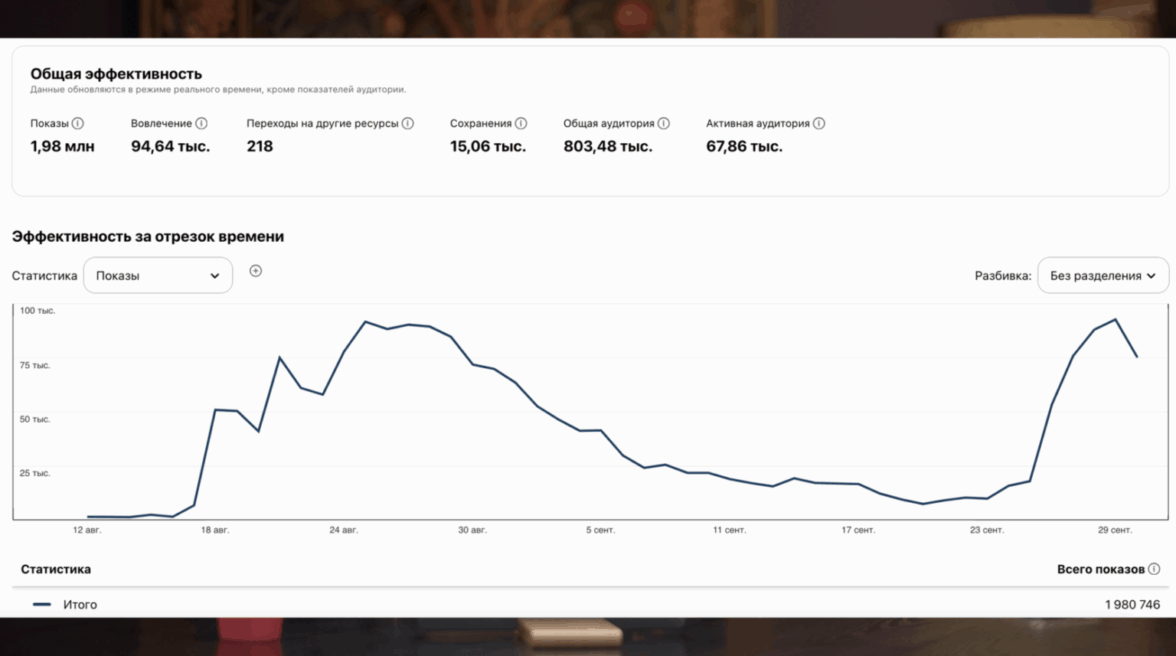Click the Общая аудитория value 803,48 тыс.
Image resolution: width=1176 pixels, height=656 pixels.
(608, 147)
